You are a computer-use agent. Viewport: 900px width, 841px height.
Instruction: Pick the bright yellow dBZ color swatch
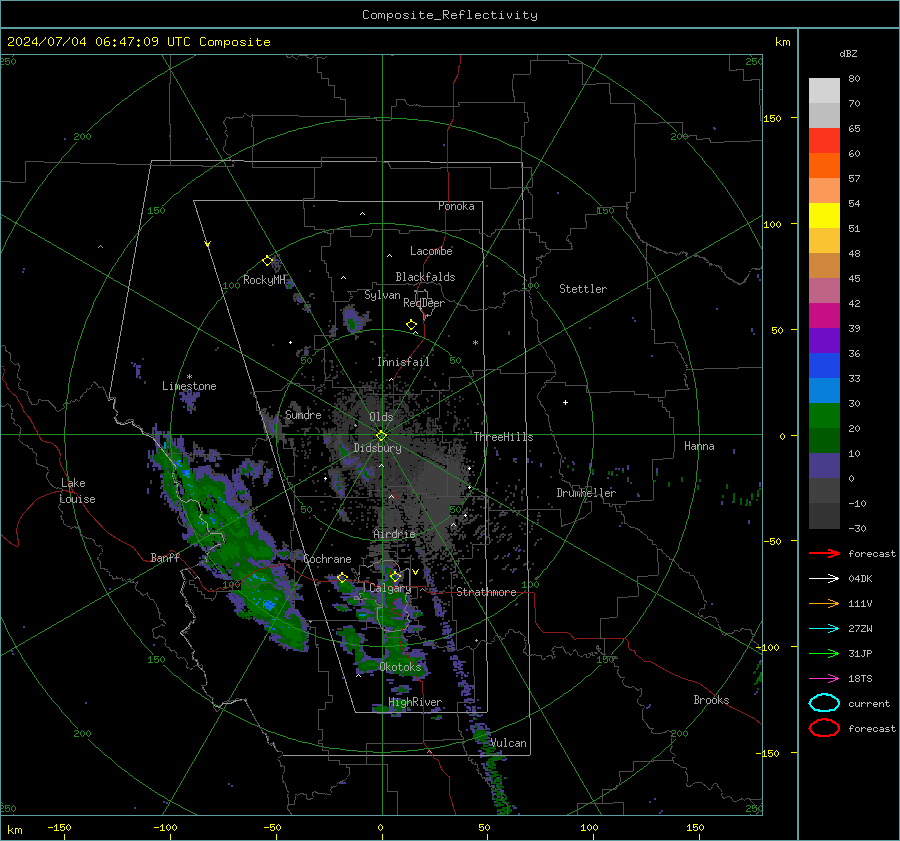point(824,215)
